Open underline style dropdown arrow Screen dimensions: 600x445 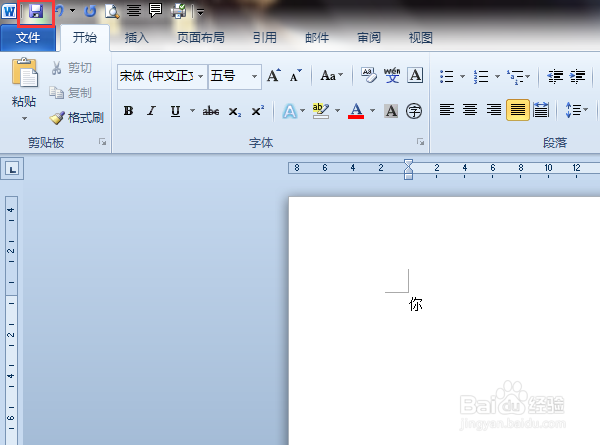pyautogui.click(x=192, y=111)
